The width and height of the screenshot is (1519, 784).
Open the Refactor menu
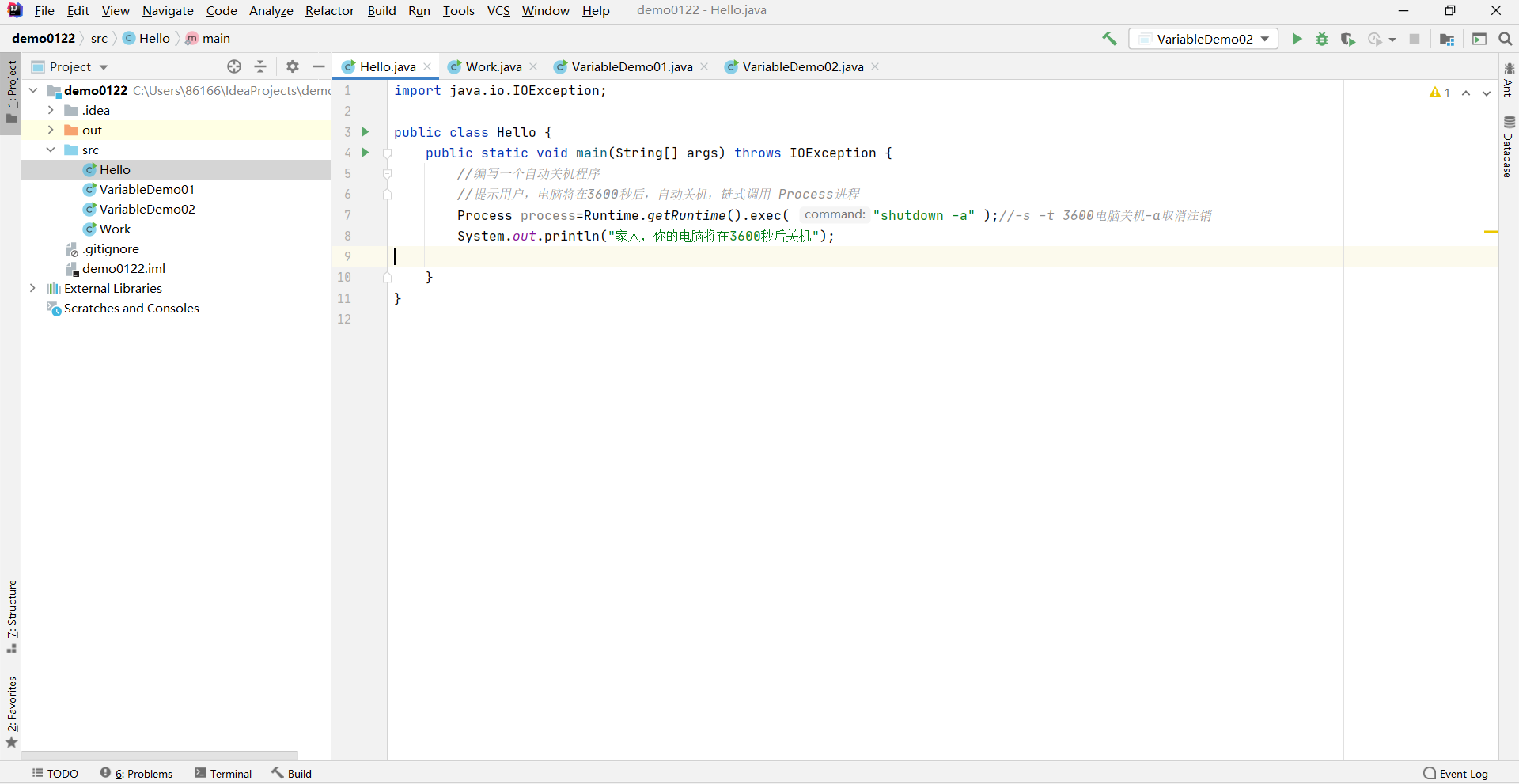(330, 10)
